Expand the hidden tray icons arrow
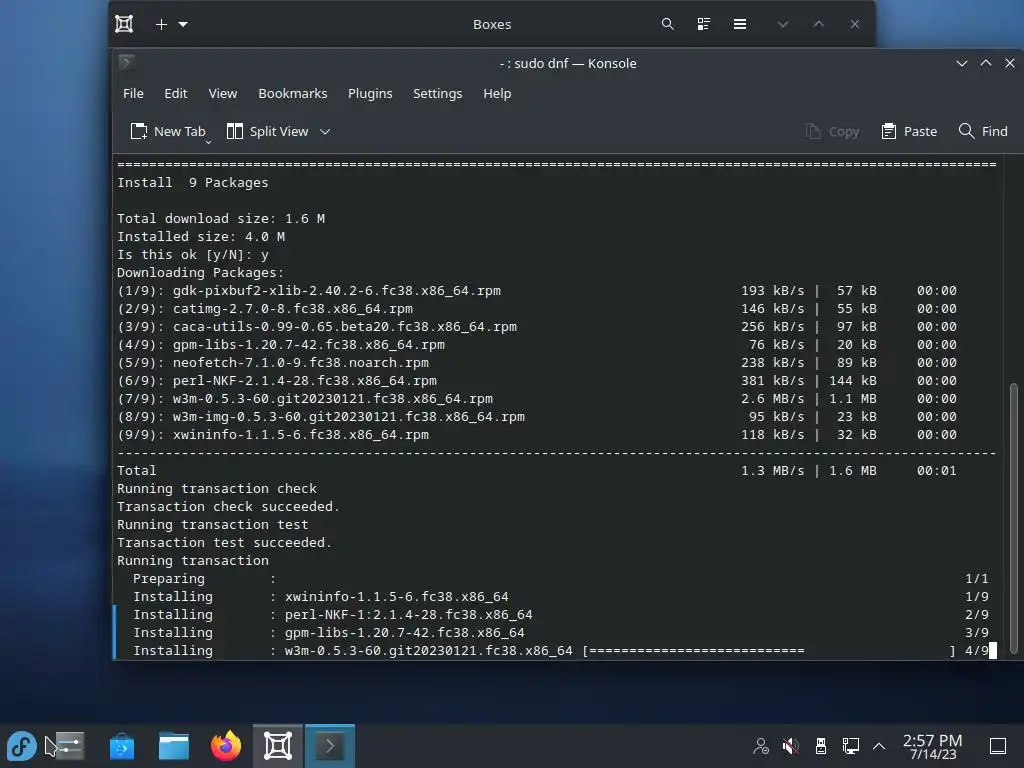This screenshot has height=768, width=1024. [879, 746]
